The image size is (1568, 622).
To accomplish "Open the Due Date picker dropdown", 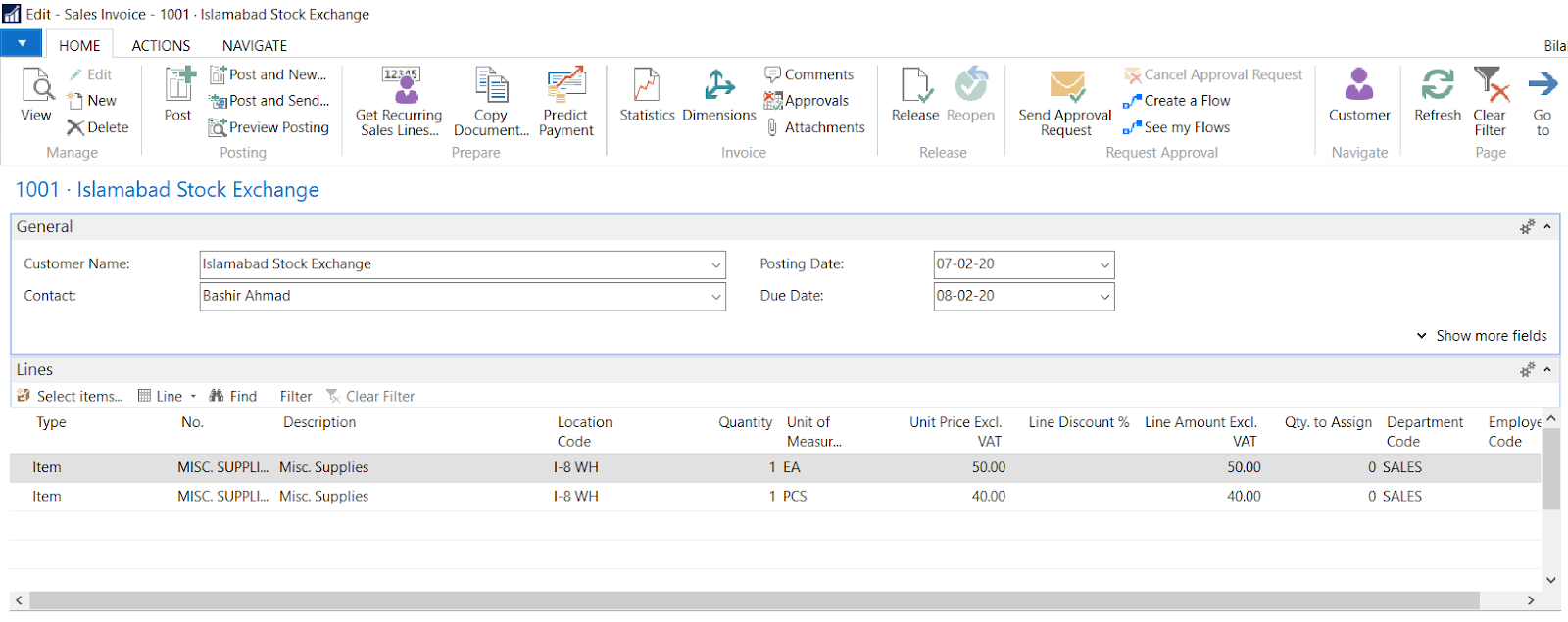I will click(1104, 297).
